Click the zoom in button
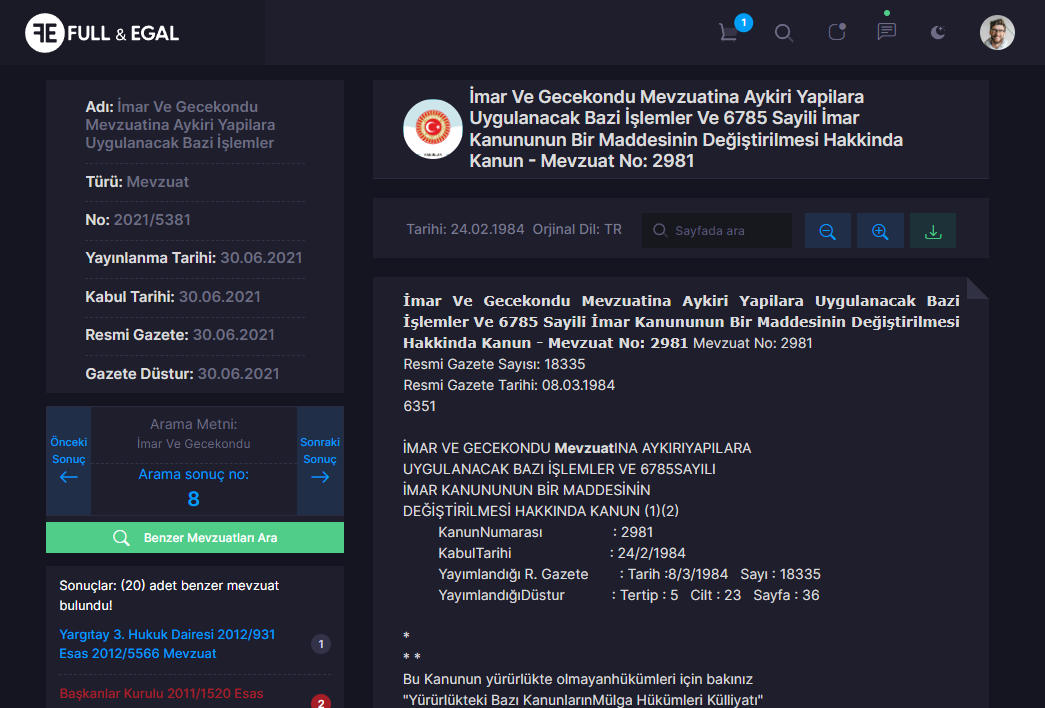The image size is (1045, 708). click(x=880, y=231)
